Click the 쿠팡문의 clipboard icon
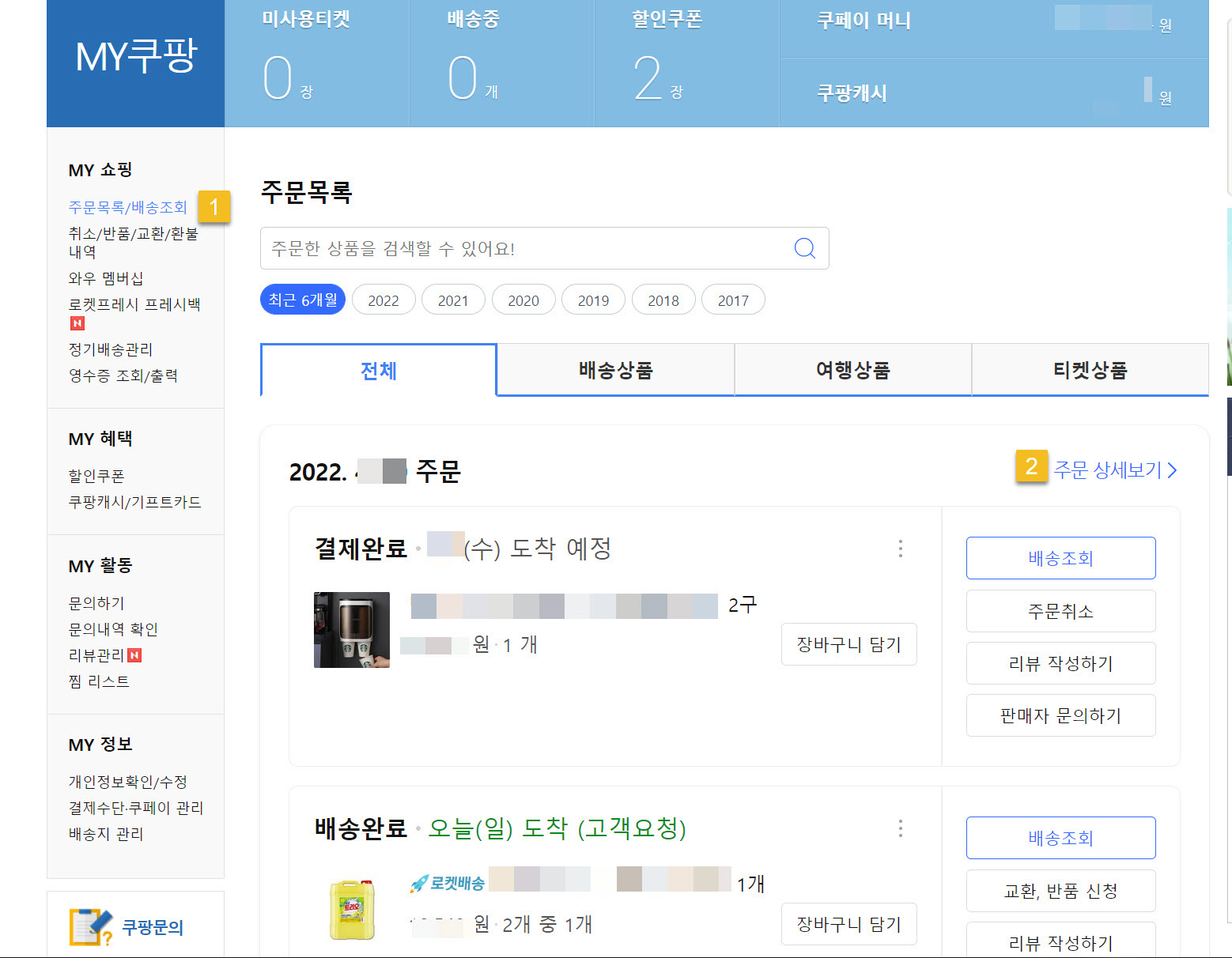 coord(89,926)
